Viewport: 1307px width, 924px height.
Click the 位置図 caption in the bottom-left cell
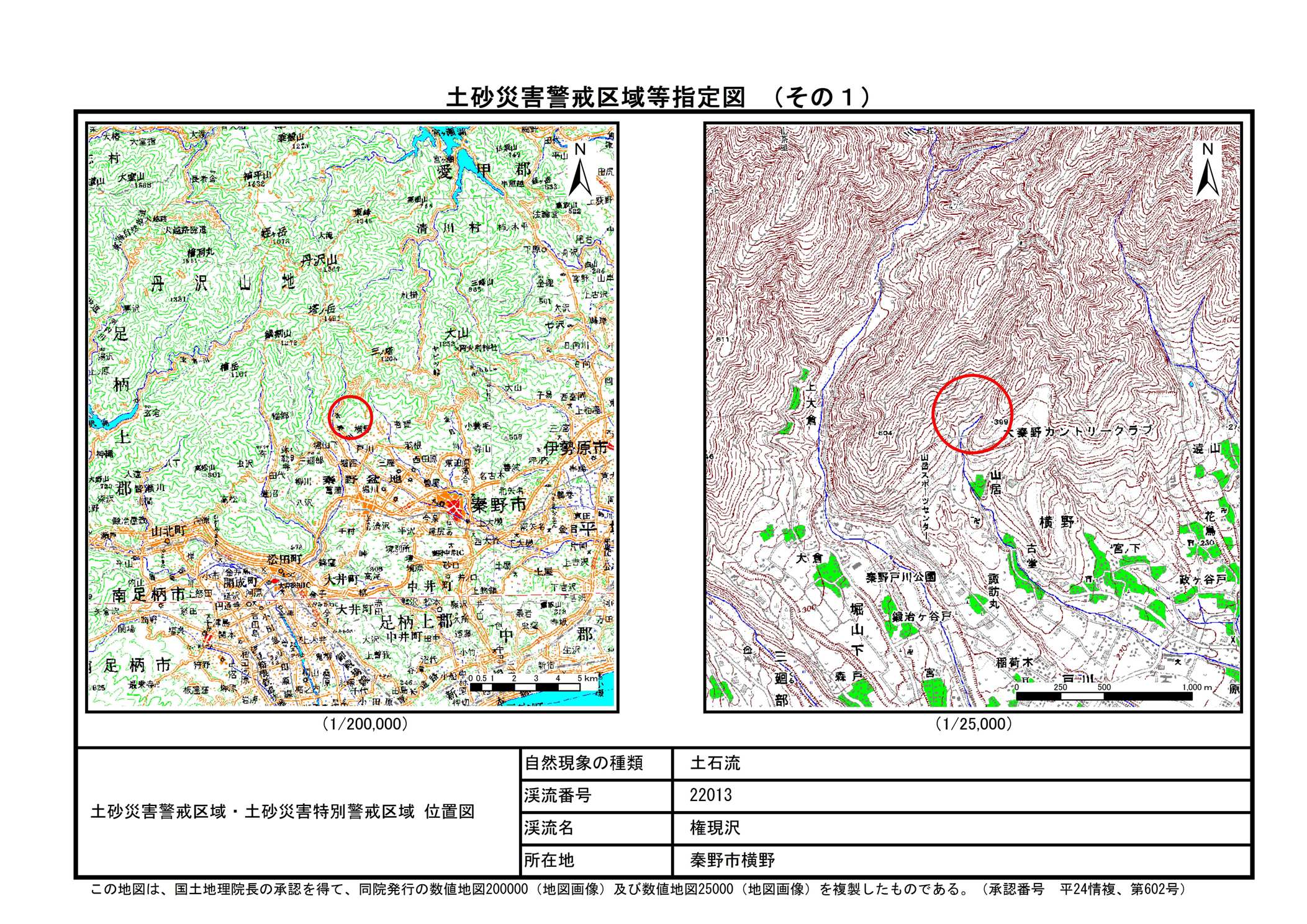pos(450,812)
